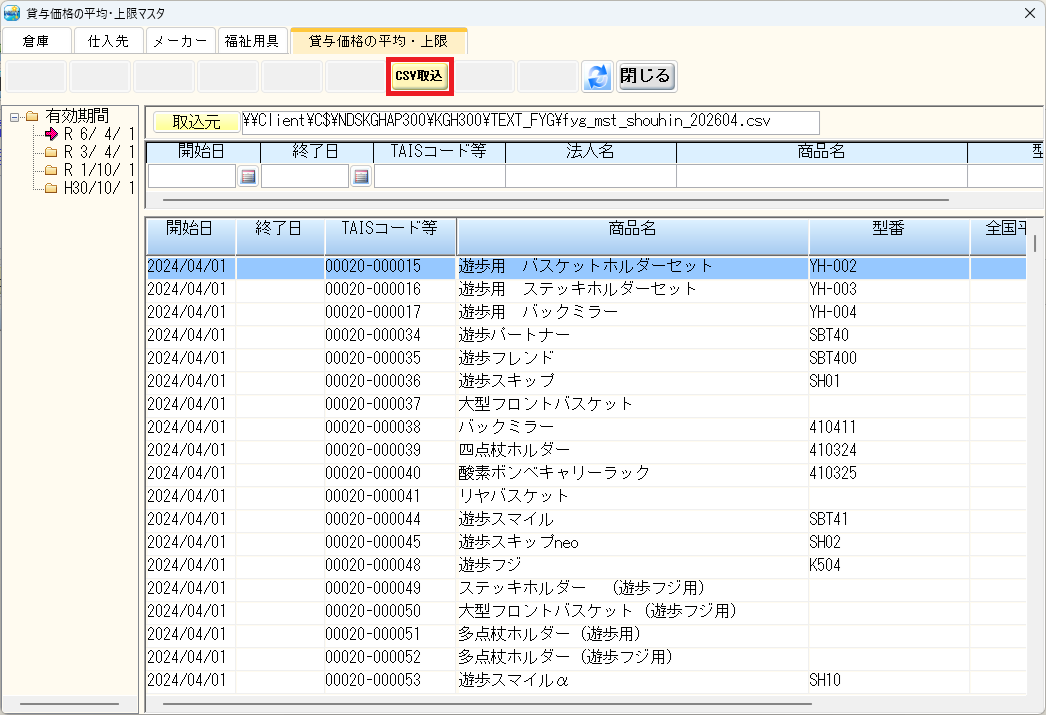Select the row for 遊歩パートナー
This screenshot has height=715, width=1046.
coord(514,334)
